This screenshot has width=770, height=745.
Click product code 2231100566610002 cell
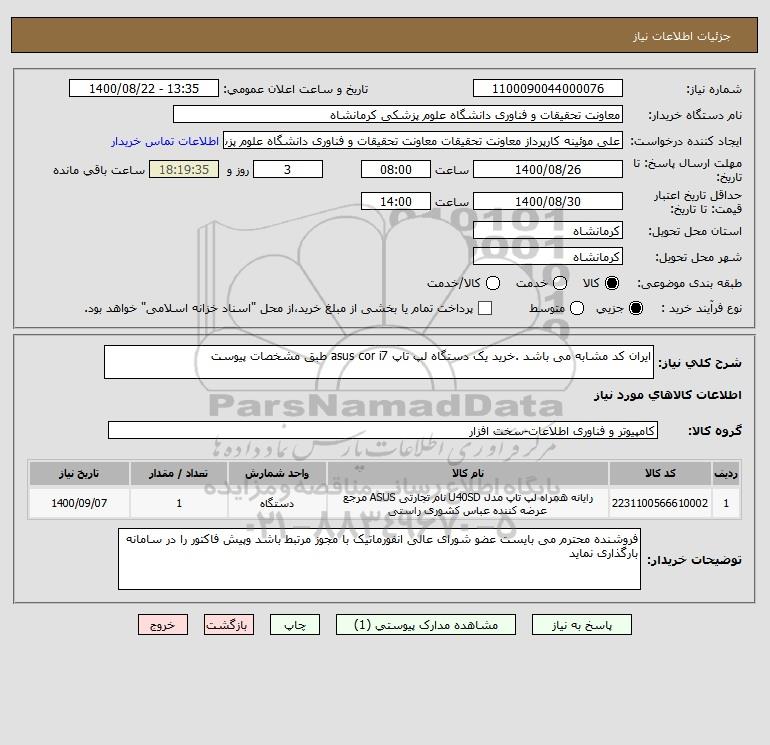click(660, 503)
